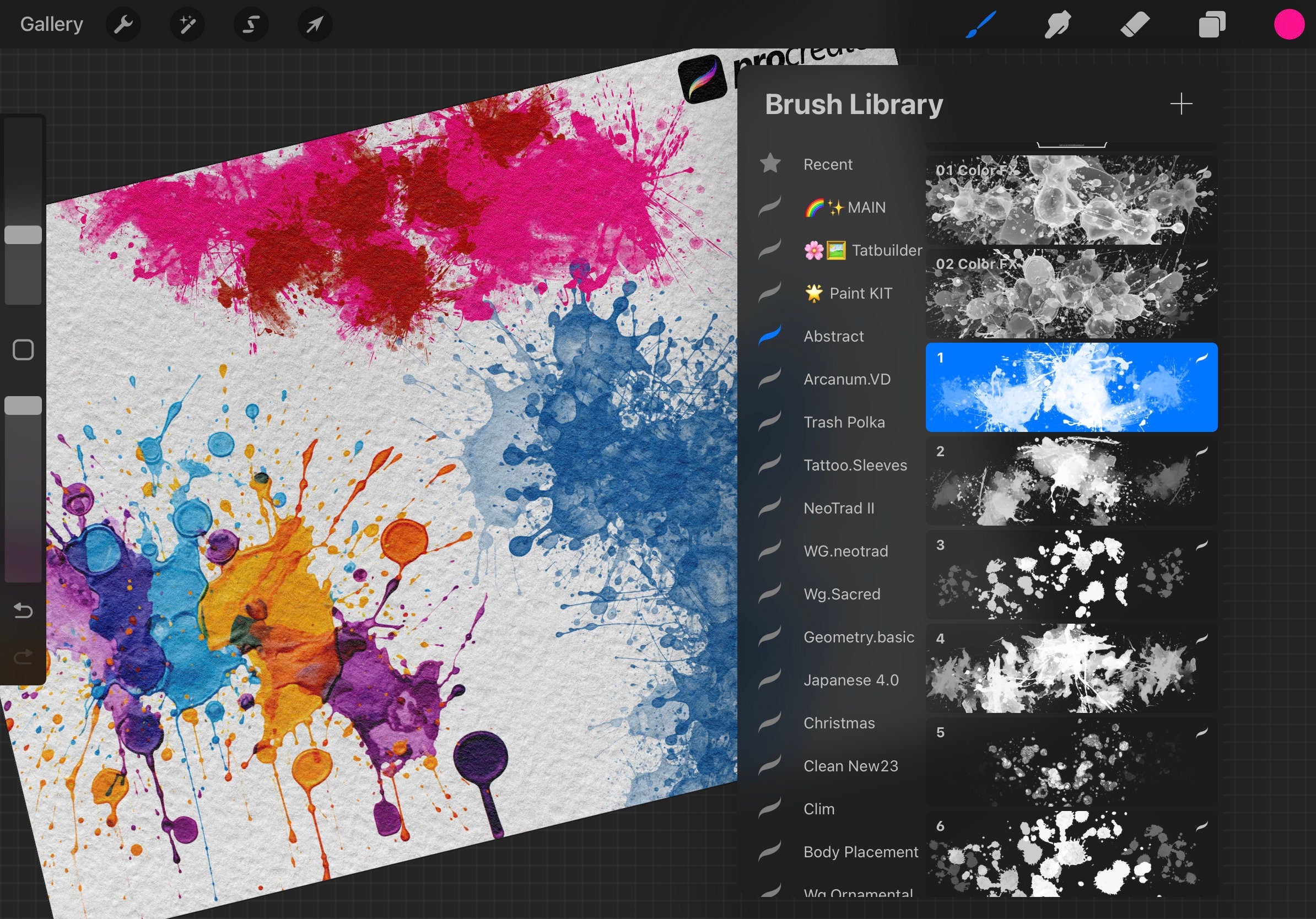Screen dimensions: 1316x919
Task: Select the Eraser tool
Action: click(x=1134, y=24)
